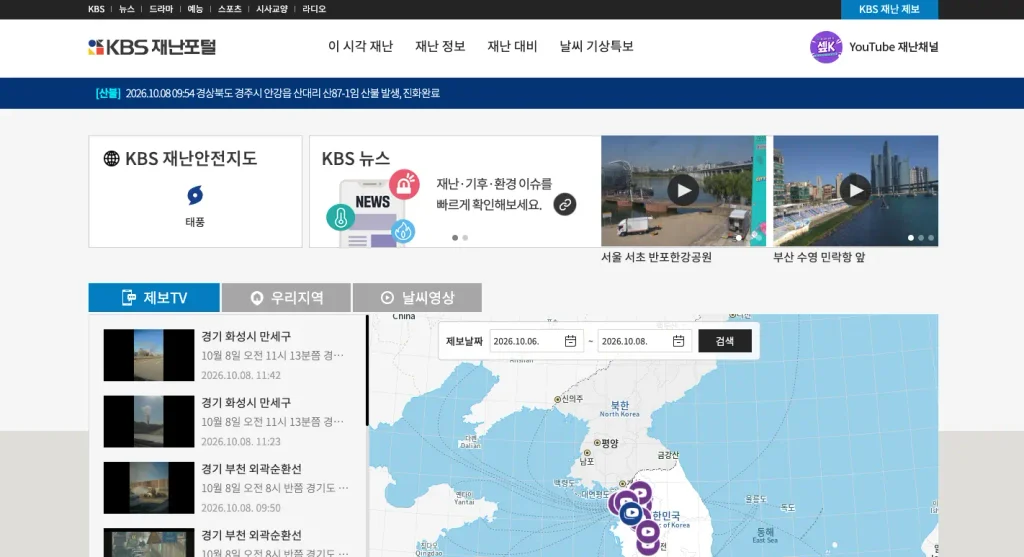Play the 서울 서초 반포한강공원 video

point(683,191)
